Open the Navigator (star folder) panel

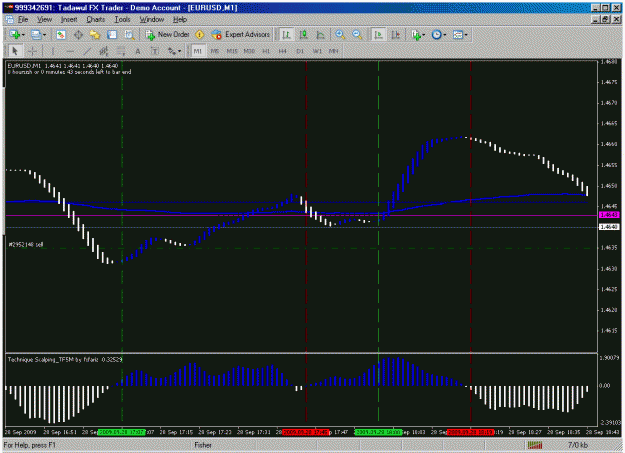(x=95, y=35)
